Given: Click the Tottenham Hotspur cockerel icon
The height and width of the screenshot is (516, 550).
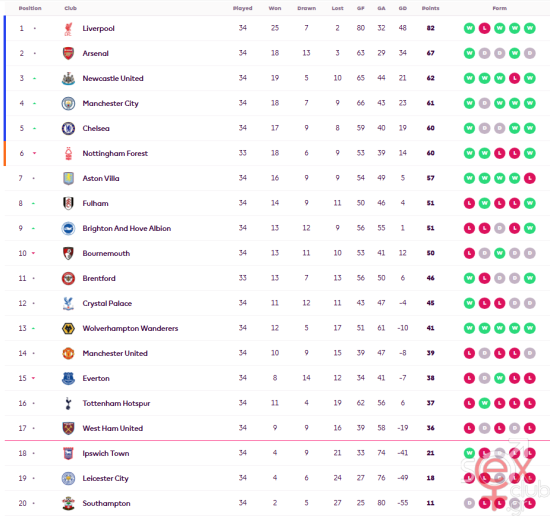Looking at the screenshot, I should point(68,403).
